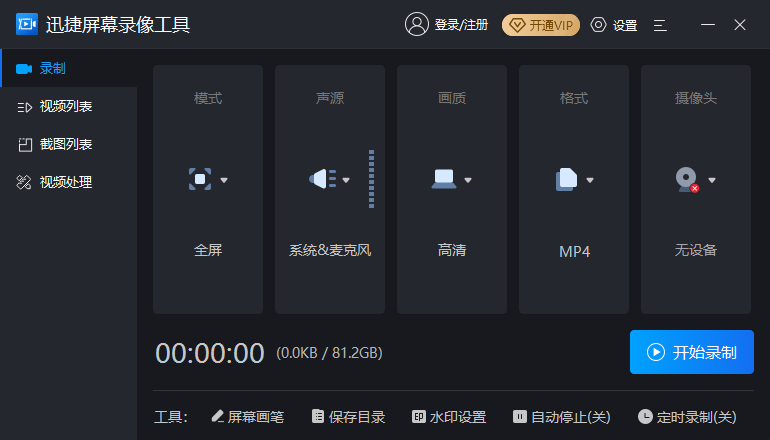Screen dimensions: 770x440
Task: Click the audio volume level meter
Action: 371,179
